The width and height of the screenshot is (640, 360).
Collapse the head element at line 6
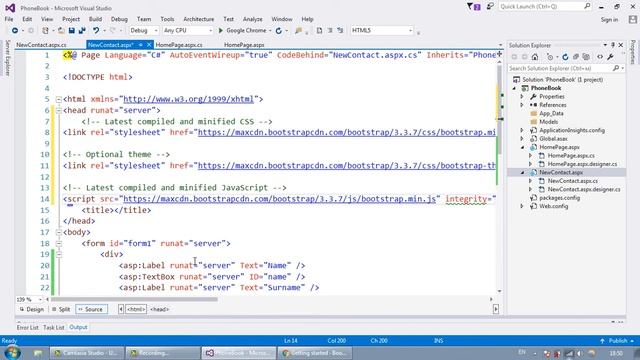pyautogui.click(x=58, y=110)
